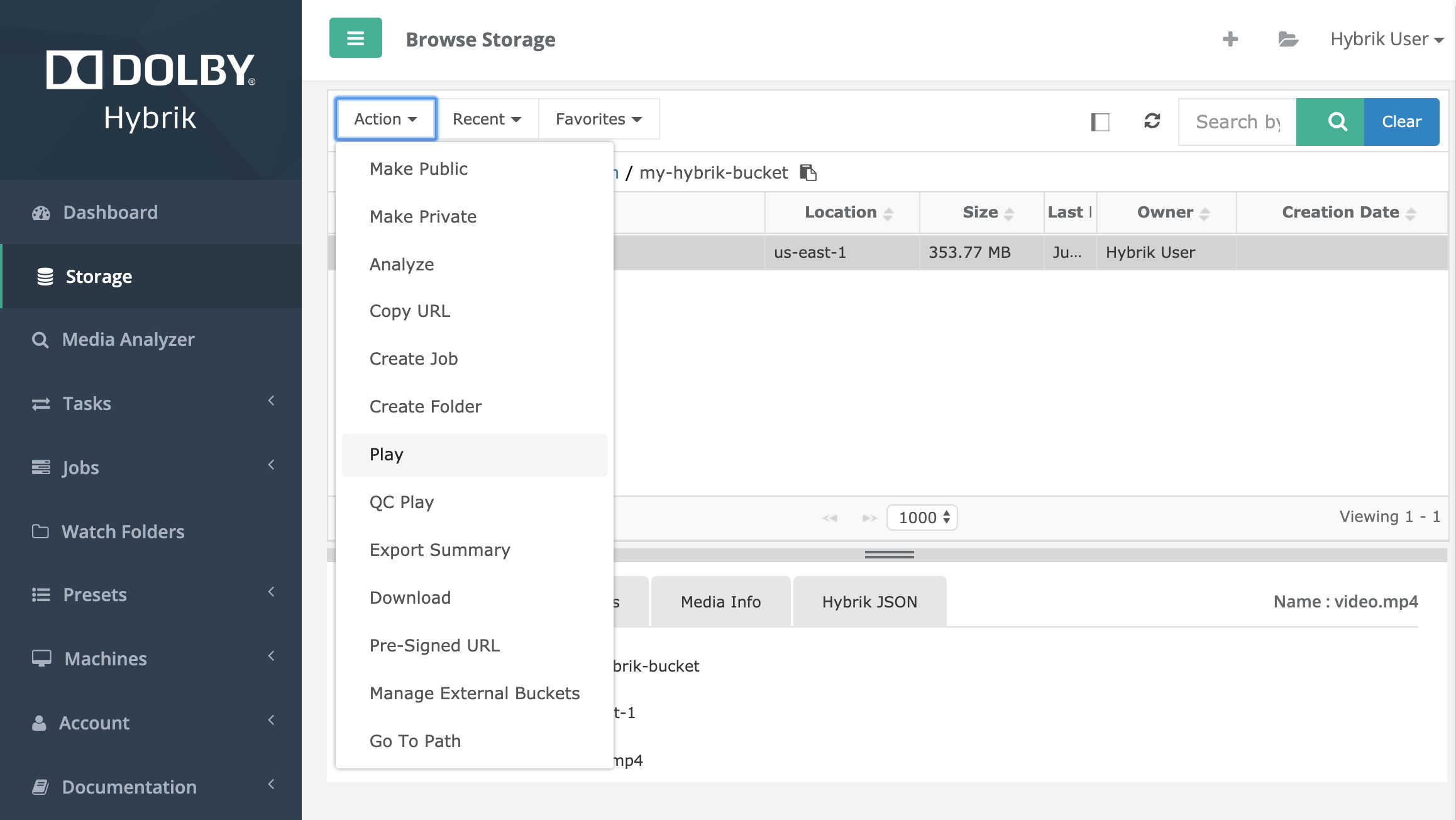Image resolution: width=1456 pixels, height=820 pixels.
Task: Click the Hybrik User owner cell
Action: click(x=1166, y=252)
